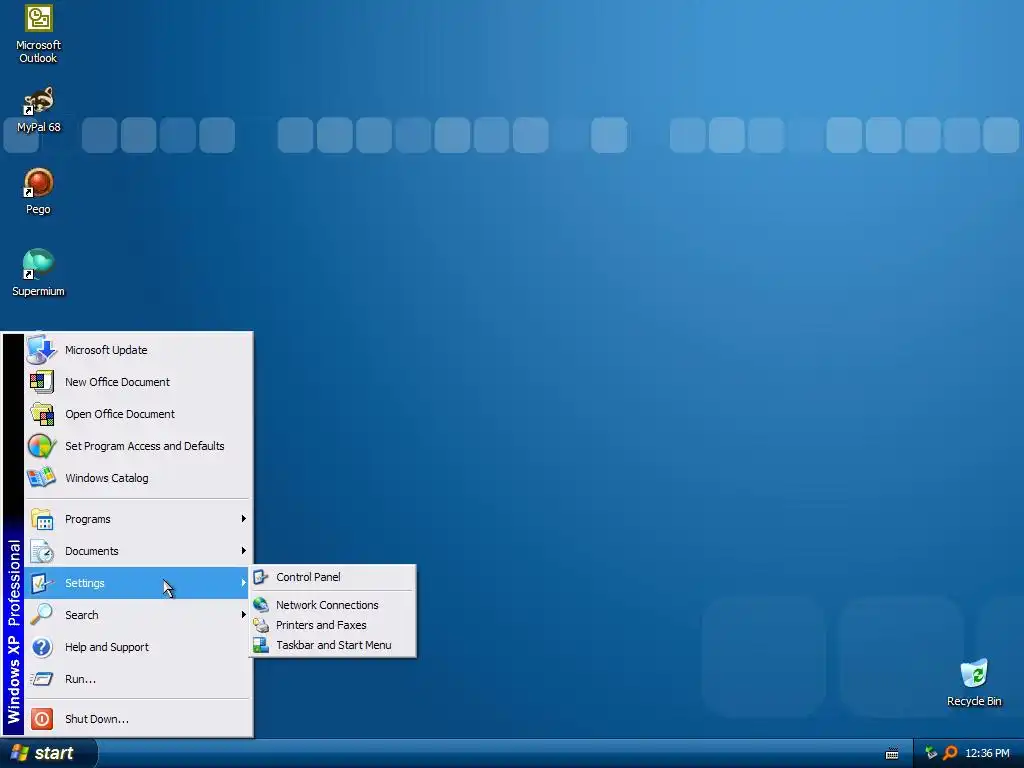Click the Set Program Access and Defaults icon
The height and width of the screenshot is (768, 1024).
(41, 446)
